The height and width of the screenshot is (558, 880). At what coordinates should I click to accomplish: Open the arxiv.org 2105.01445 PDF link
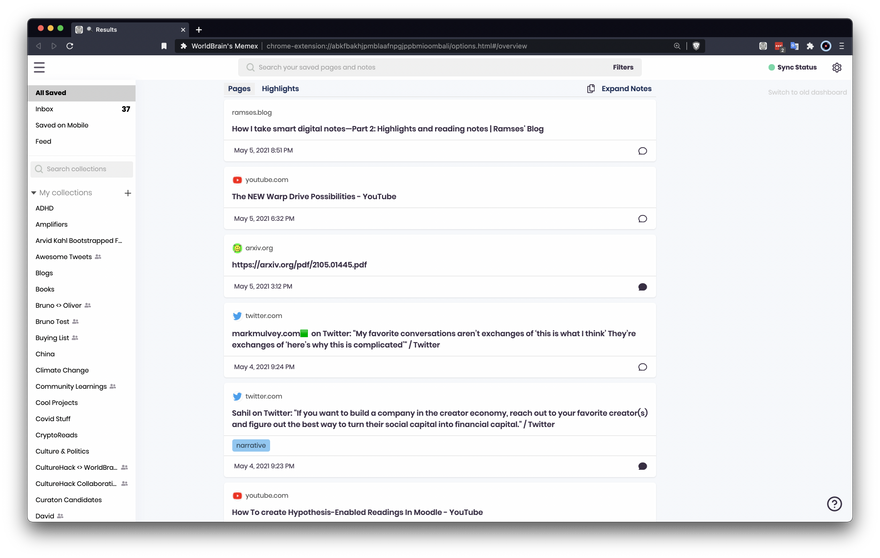(299, 265)
